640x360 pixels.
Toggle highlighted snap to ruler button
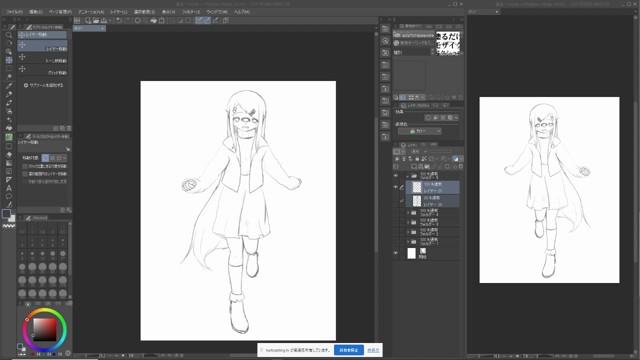pyautogui.click(x=200, y=20)
